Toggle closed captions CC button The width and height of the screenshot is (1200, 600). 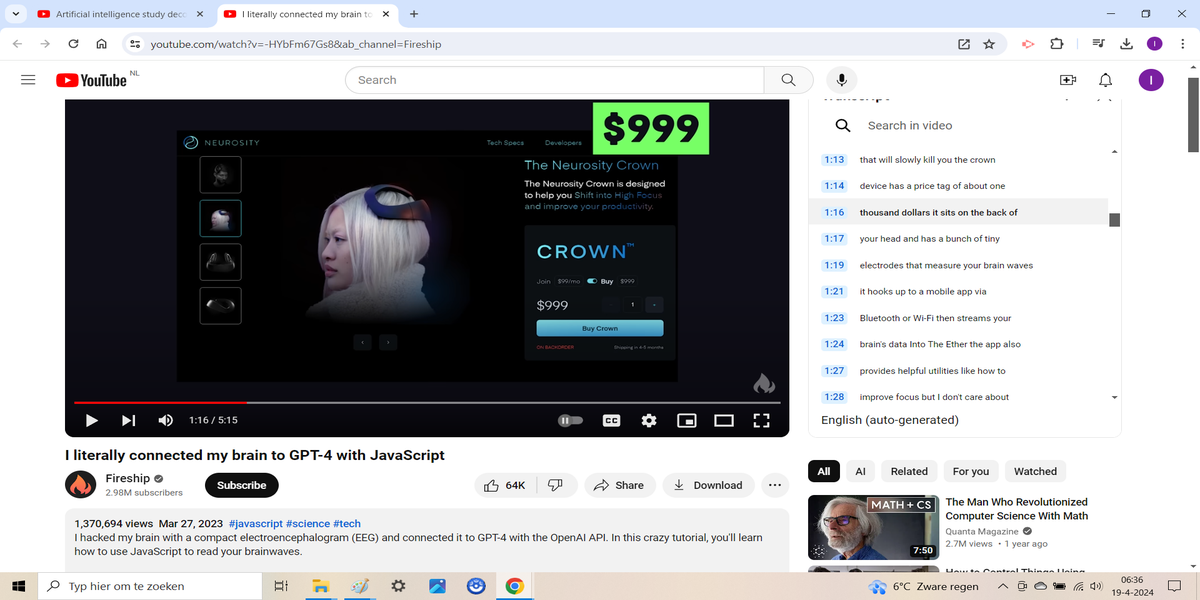point(611,421)
